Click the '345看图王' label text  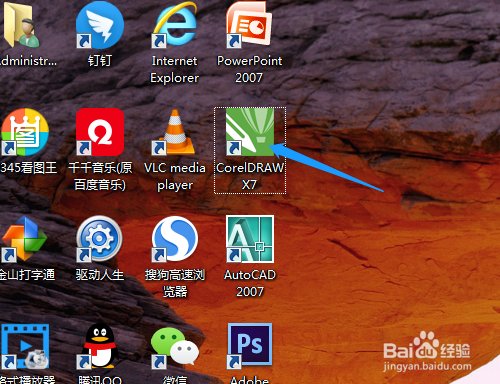click(x=28, y=168)
